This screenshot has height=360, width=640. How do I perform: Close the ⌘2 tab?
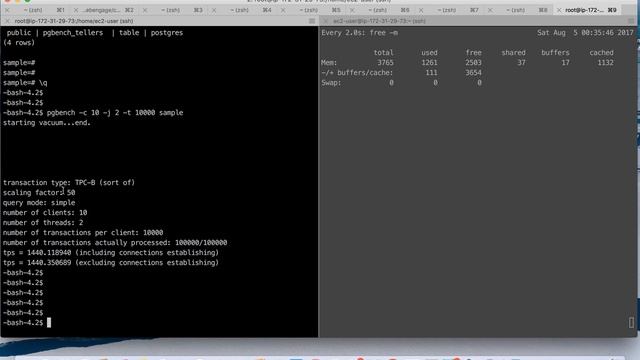pyautogui.click(x=76, y=10)
